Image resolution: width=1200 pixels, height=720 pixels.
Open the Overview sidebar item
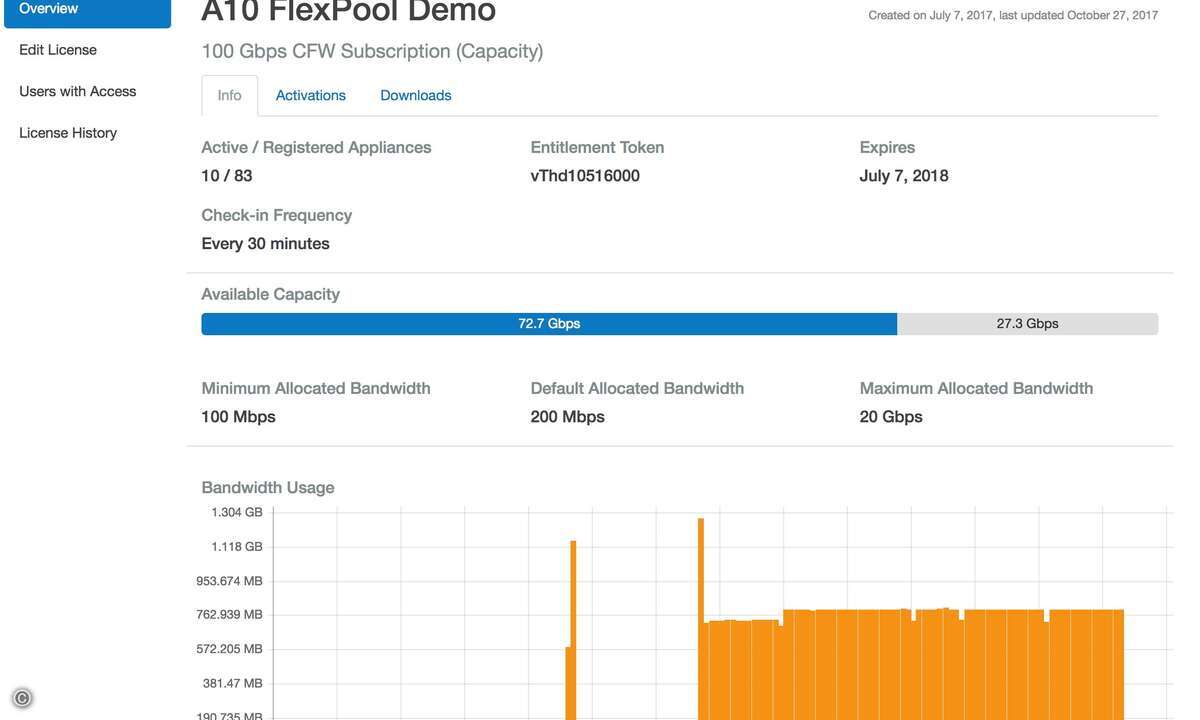87,10
